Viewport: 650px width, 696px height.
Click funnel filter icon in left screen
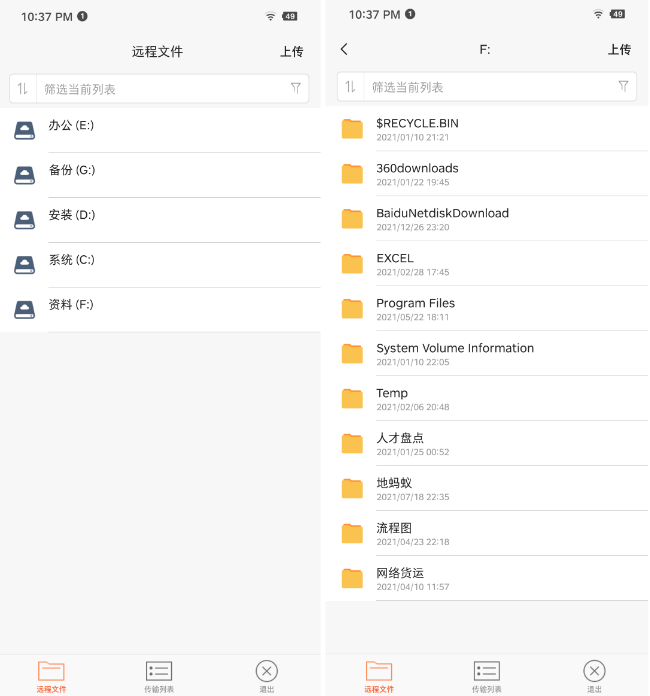point(296,88)
